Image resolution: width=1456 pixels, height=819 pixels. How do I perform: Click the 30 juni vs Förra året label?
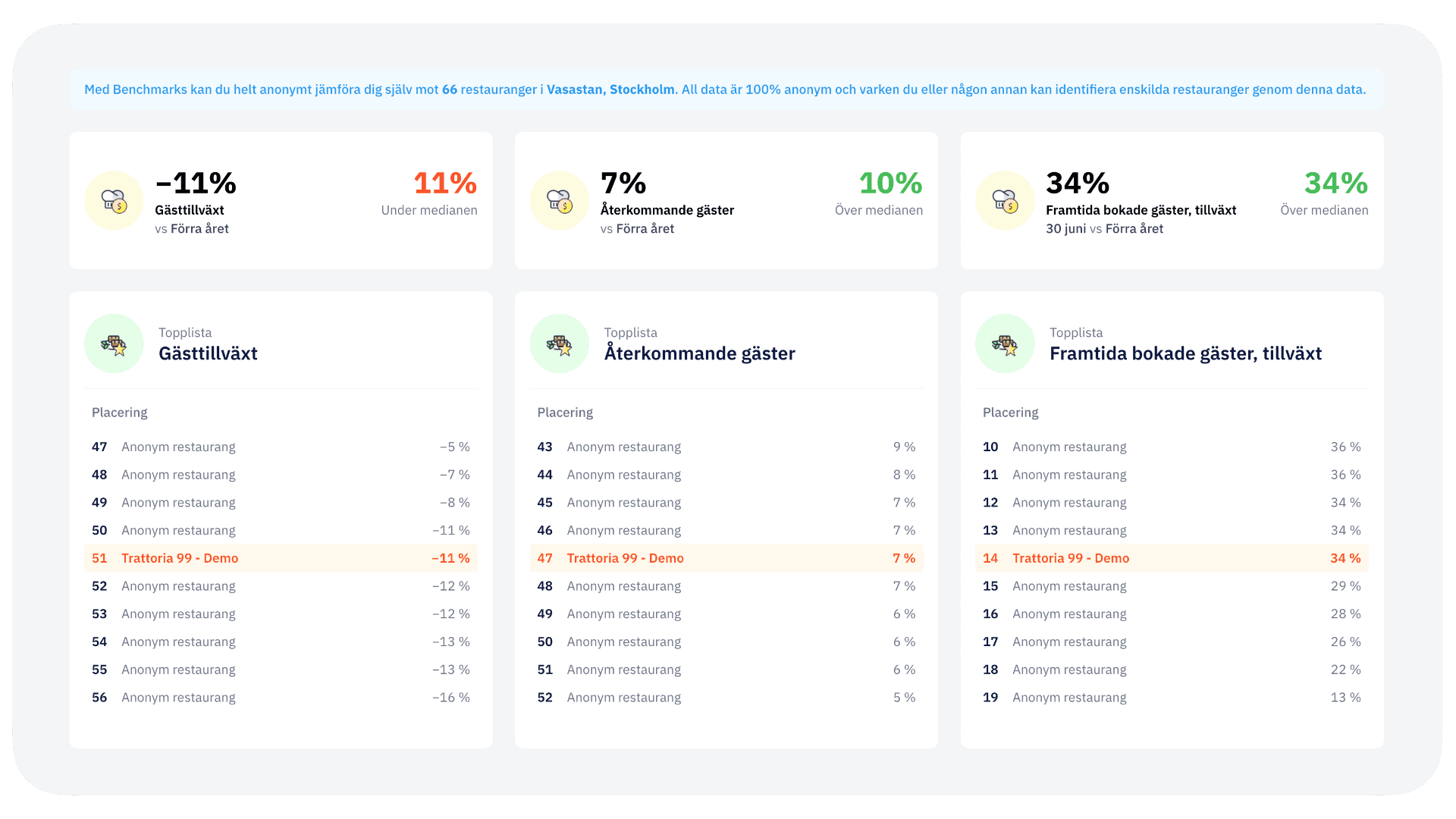(1104, 229)
